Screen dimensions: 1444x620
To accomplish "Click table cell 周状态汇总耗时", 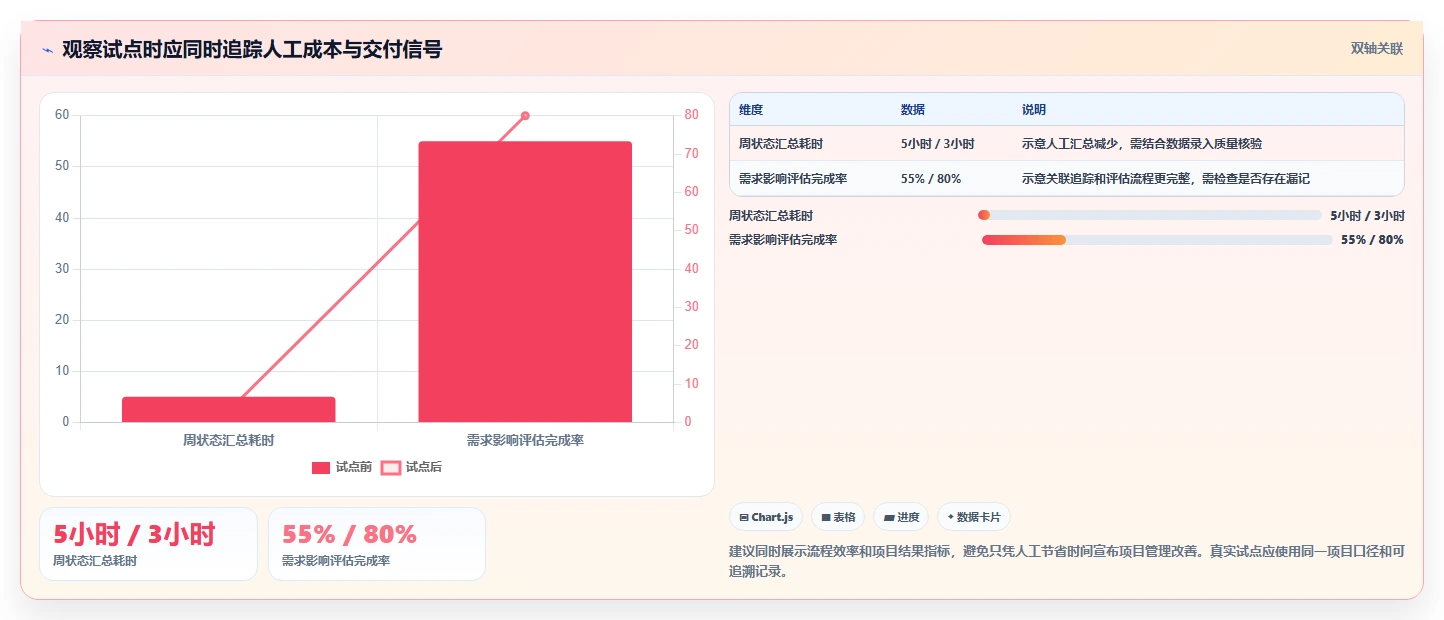I will click(781, 144).
